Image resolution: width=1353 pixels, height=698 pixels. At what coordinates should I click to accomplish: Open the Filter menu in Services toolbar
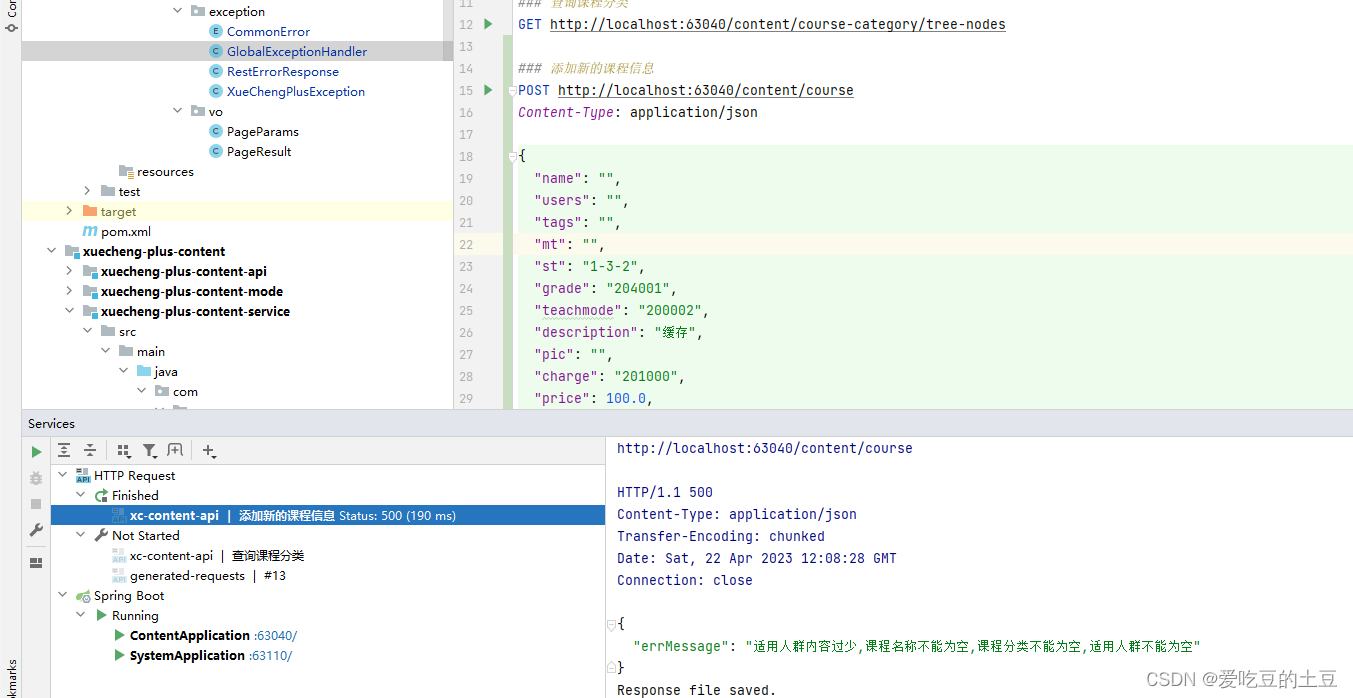[150, 451]
